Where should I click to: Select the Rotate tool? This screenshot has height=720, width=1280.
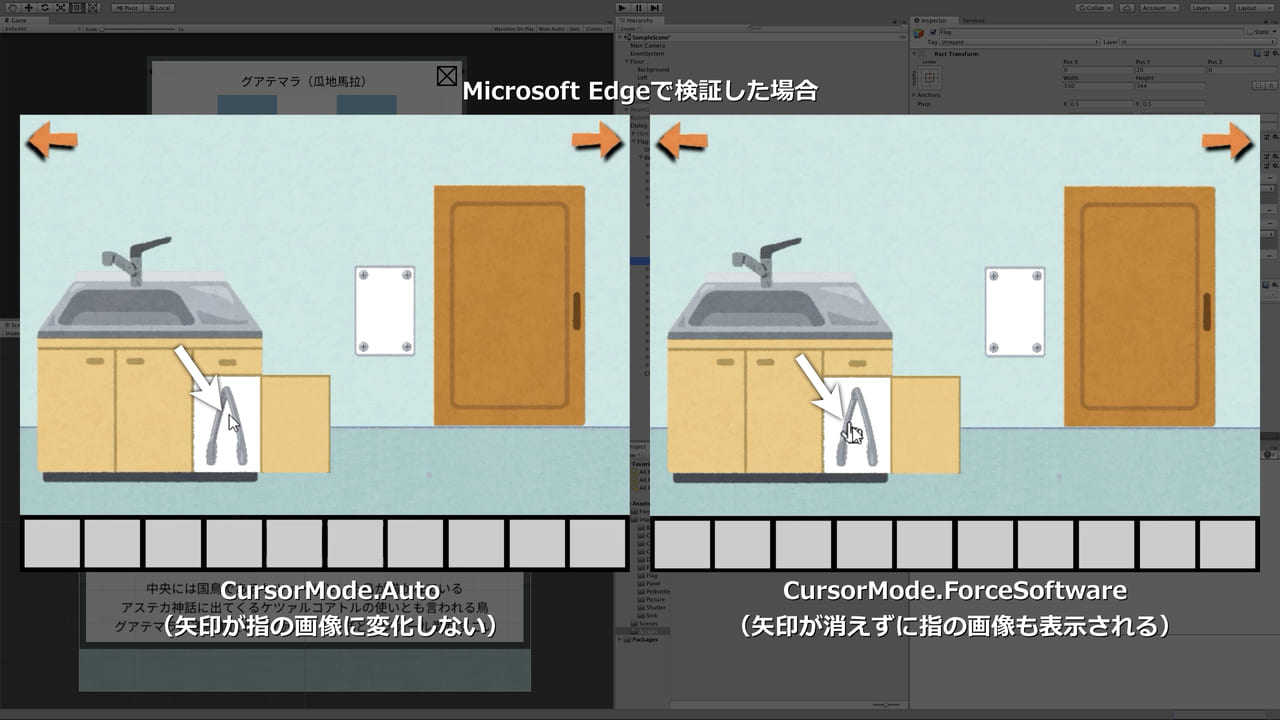(x=43, y=7)
